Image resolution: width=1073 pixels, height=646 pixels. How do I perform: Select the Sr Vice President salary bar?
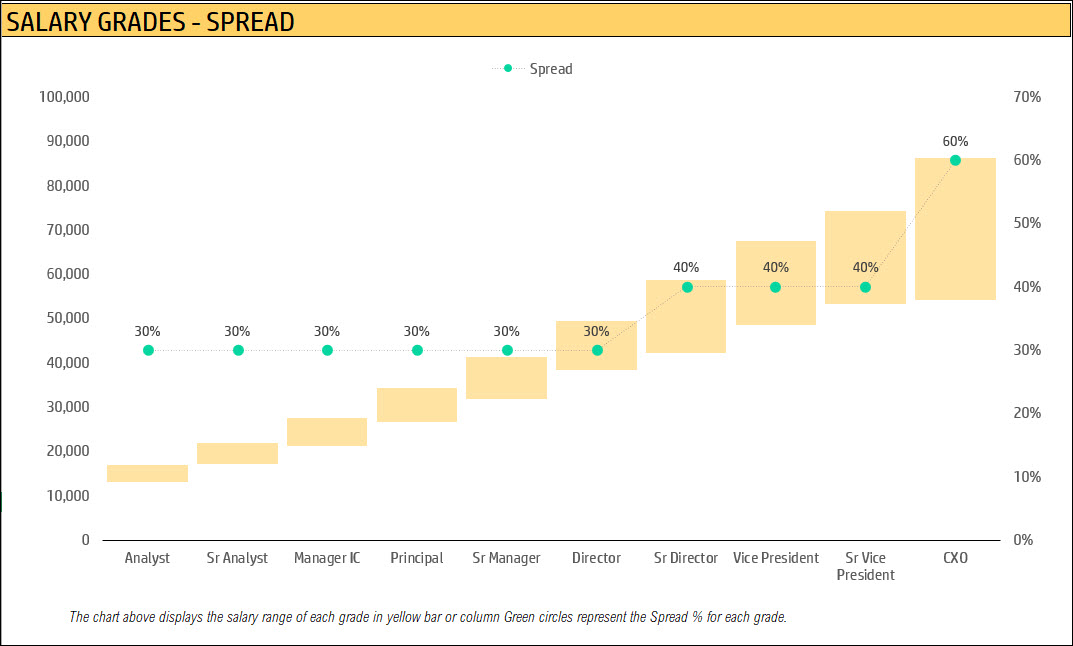point(866,257)
